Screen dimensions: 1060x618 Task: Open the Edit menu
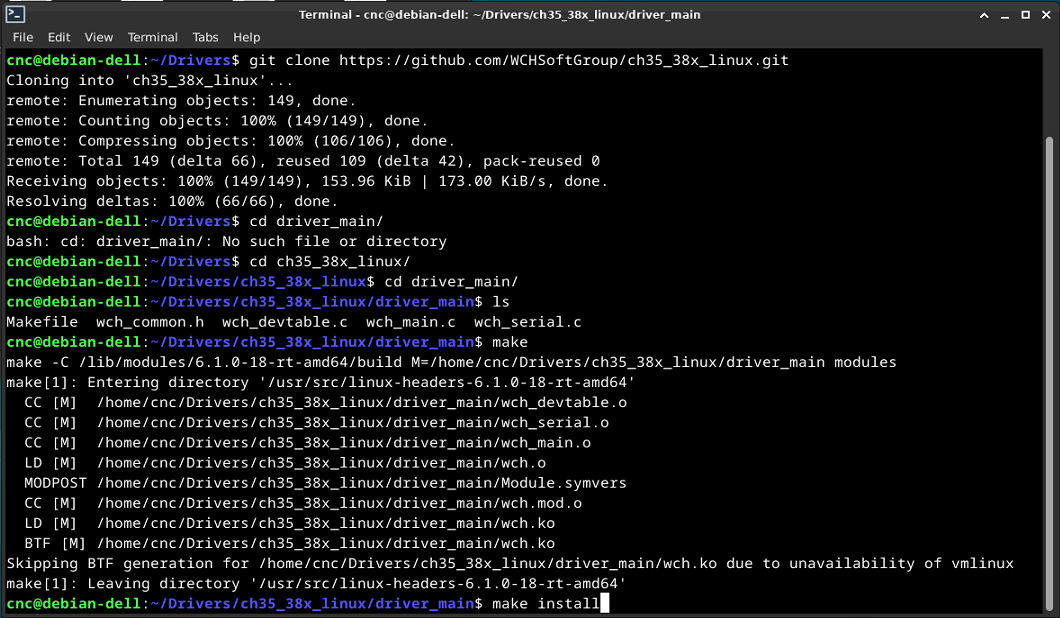(59, 37)
